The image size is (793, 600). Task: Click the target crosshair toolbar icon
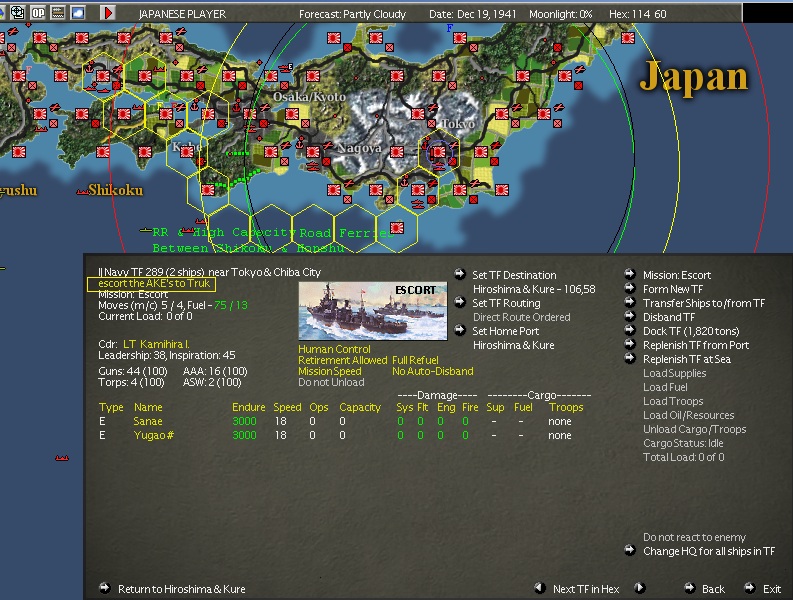coord(17,12)
